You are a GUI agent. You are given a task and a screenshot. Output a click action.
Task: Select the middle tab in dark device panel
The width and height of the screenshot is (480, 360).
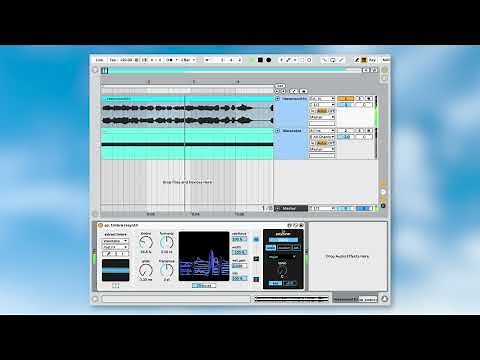tap(284, 248)
